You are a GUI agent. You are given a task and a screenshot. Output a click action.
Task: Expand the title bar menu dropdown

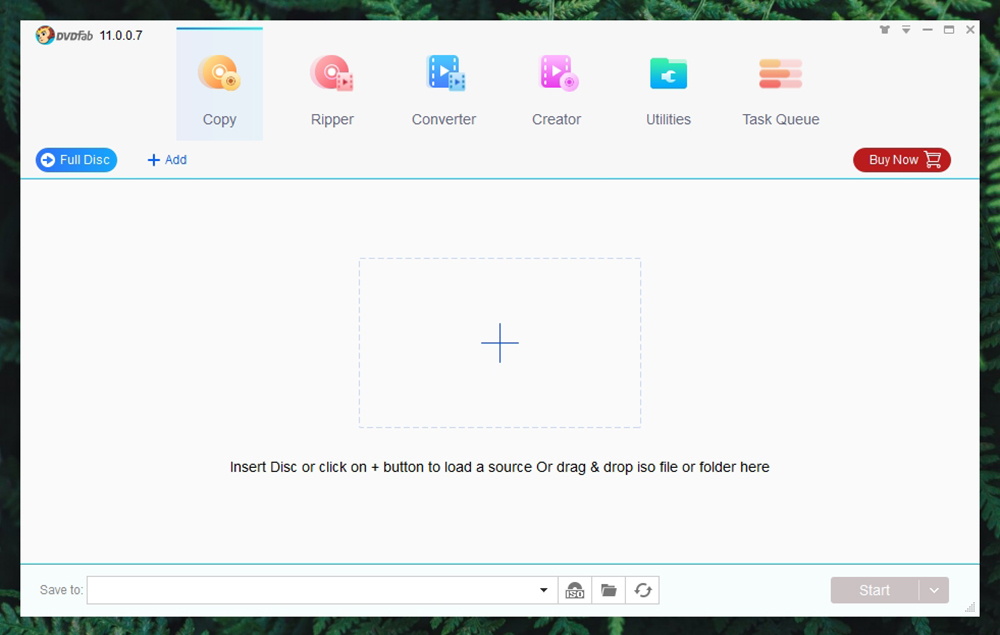pyautogui.click(x=906, y=30)
